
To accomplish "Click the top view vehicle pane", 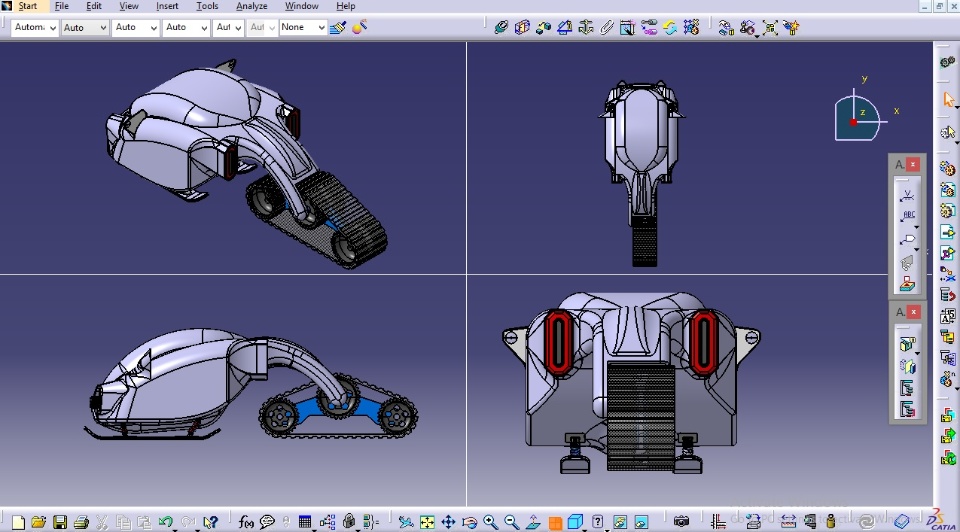I will click(699, 158).
